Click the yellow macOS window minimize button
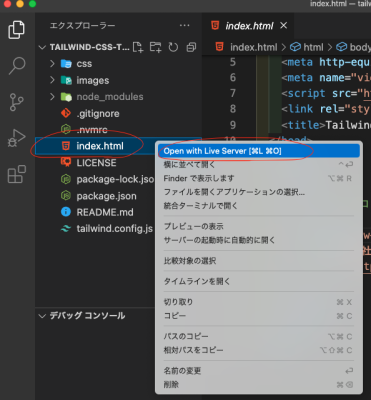This screenshot has height=400, width=371. pos(20,4)
